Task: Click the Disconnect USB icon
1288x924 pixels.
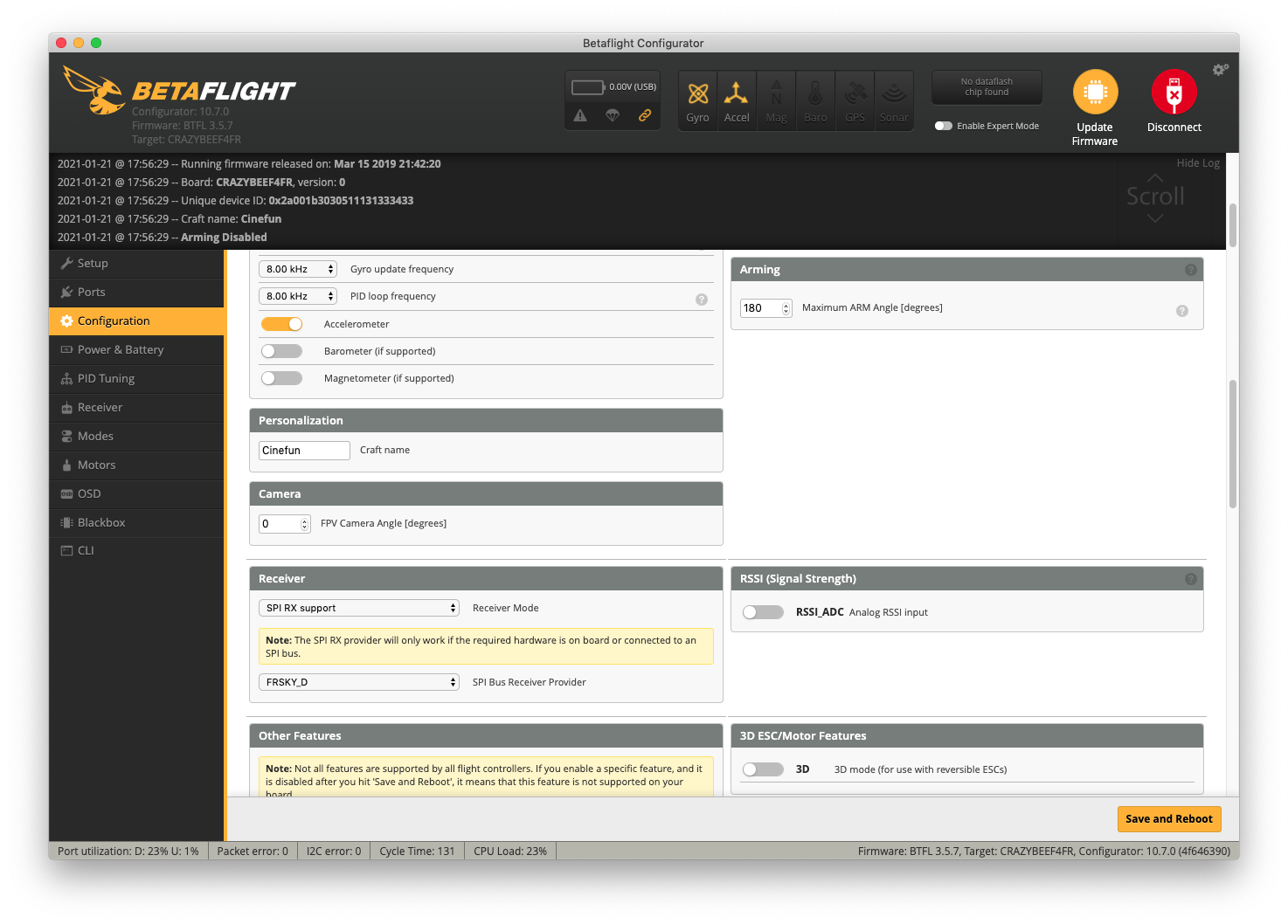Action: (x=1174, y=92)
